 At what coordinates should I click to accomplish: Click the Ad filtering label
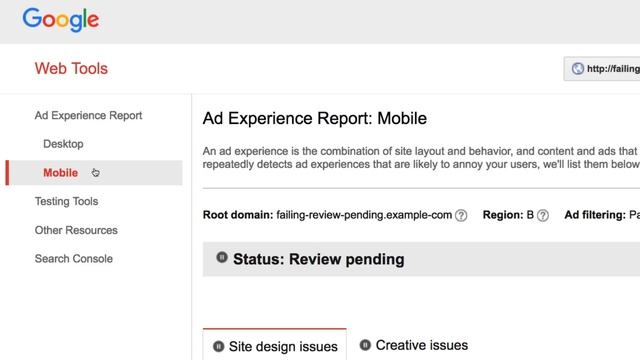pyautogui.click(x=595, y=215)
